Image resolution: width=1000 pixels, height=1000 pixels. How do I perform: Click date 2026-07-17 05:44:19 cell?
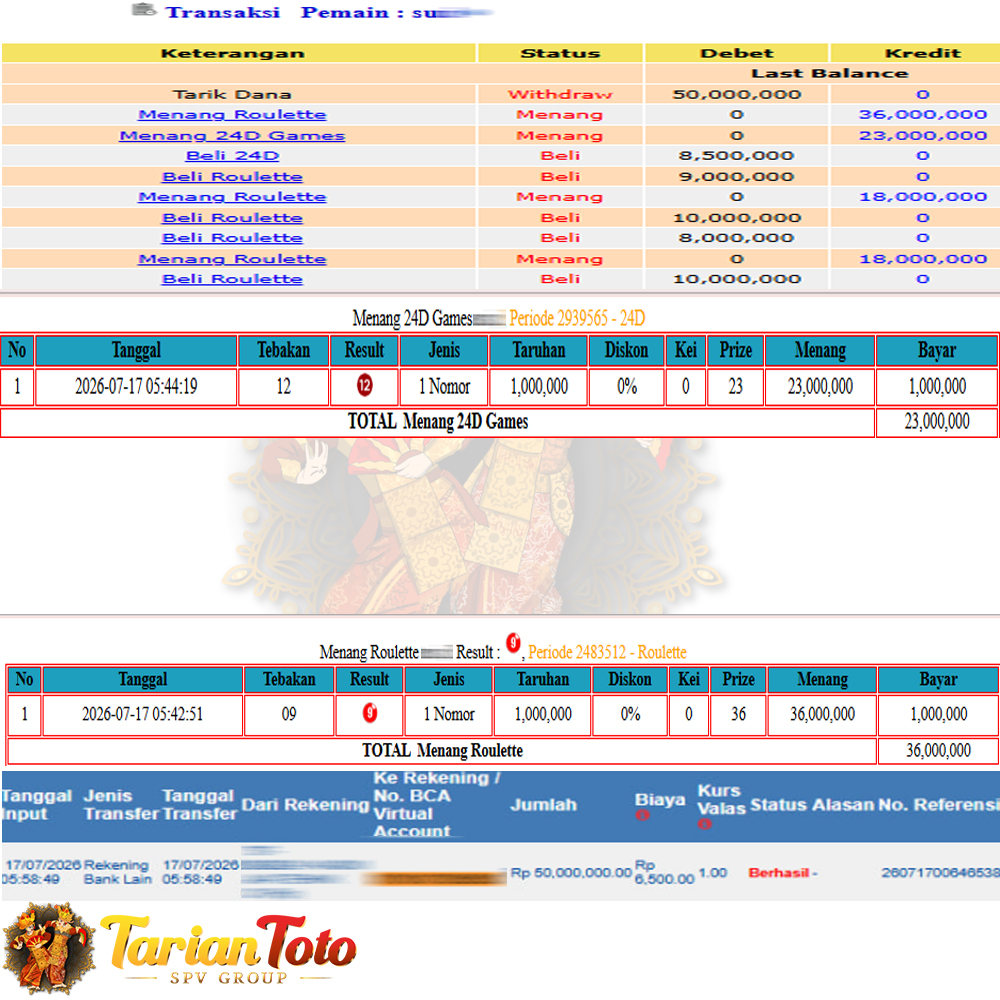136,386
